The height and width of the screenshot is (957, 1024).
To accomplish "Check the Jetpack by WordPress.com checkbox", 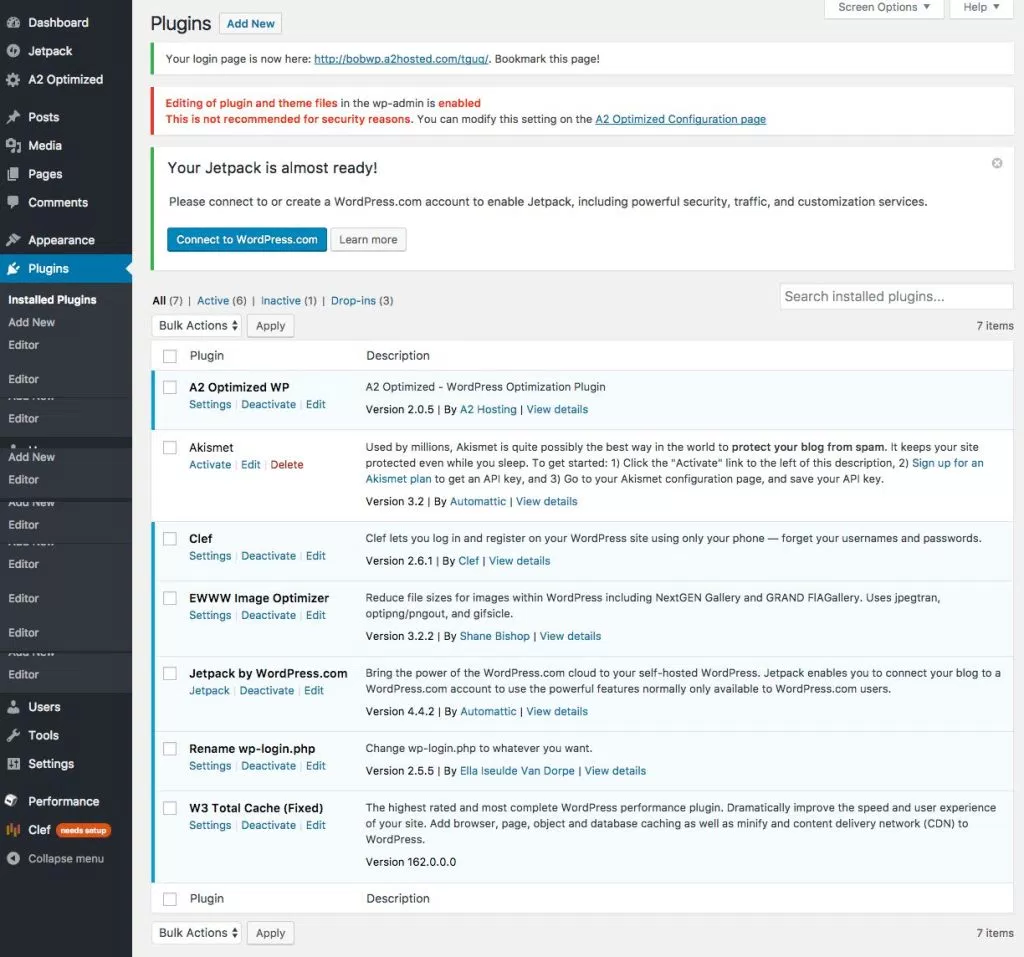I will tap(170, 673).
